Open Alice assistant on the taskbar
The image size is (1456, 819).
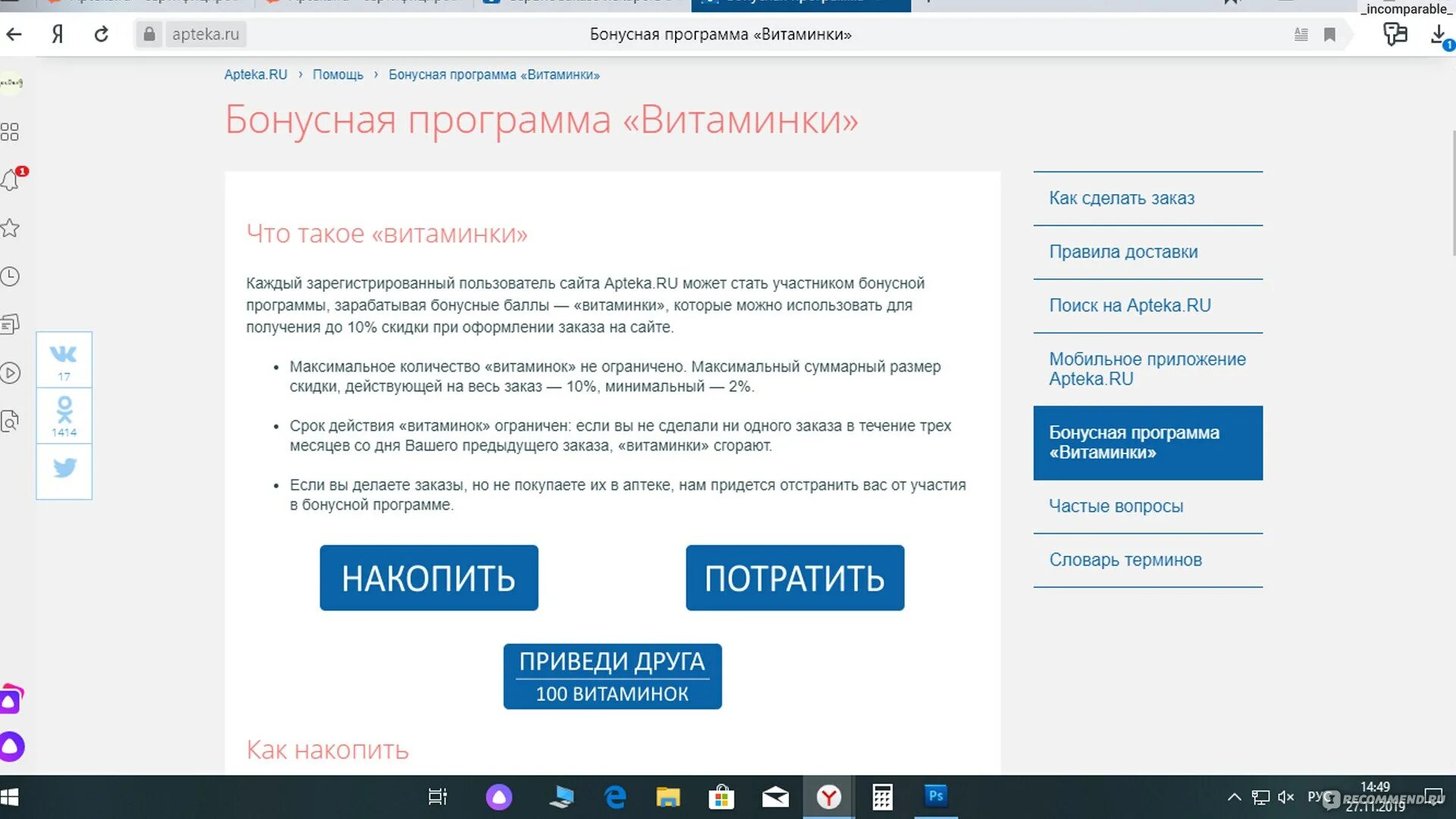499,797
